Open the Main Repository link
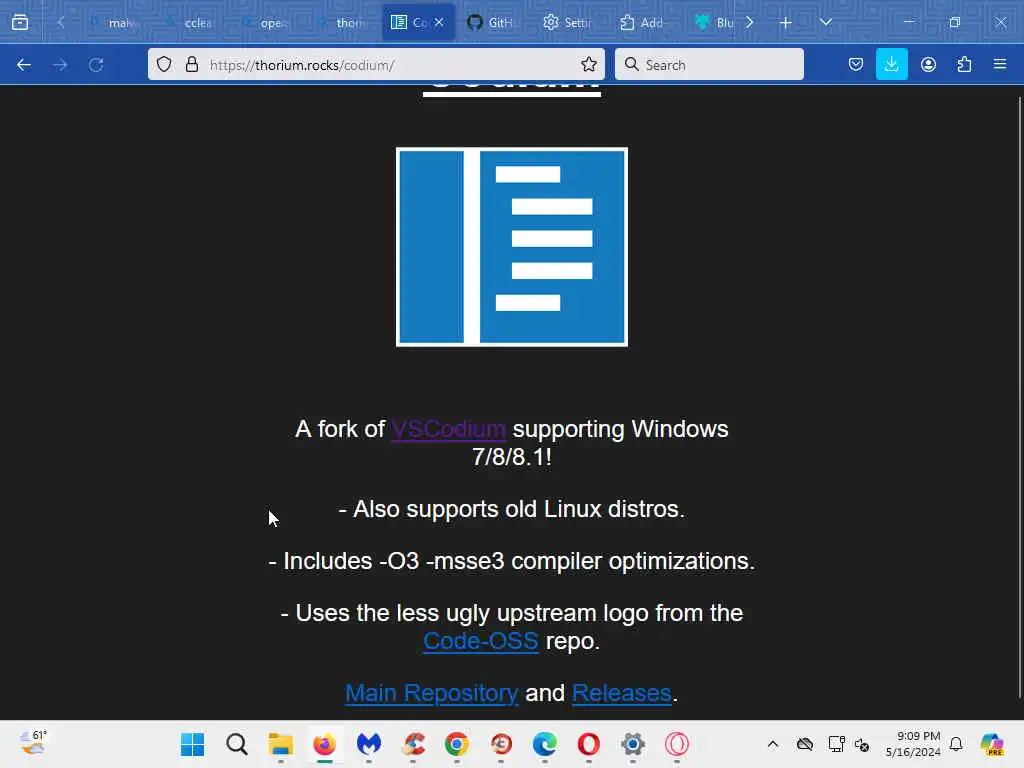1024x768 pixels. [432, 693]
